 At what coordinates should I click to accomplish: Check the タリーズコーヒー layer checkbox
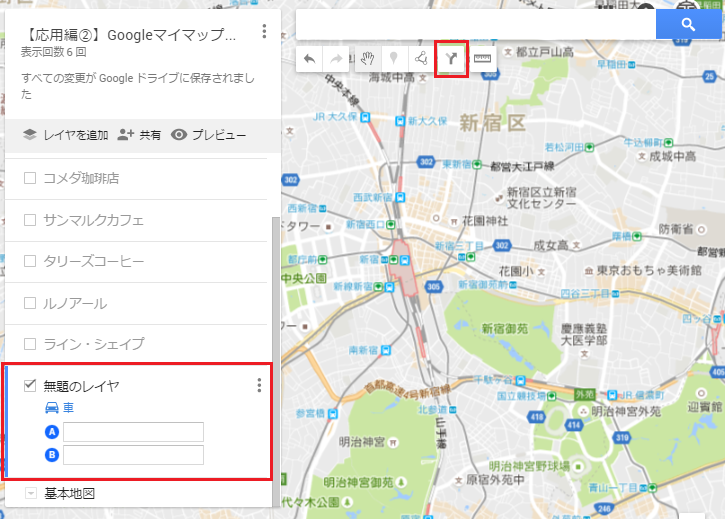(30, 261)
